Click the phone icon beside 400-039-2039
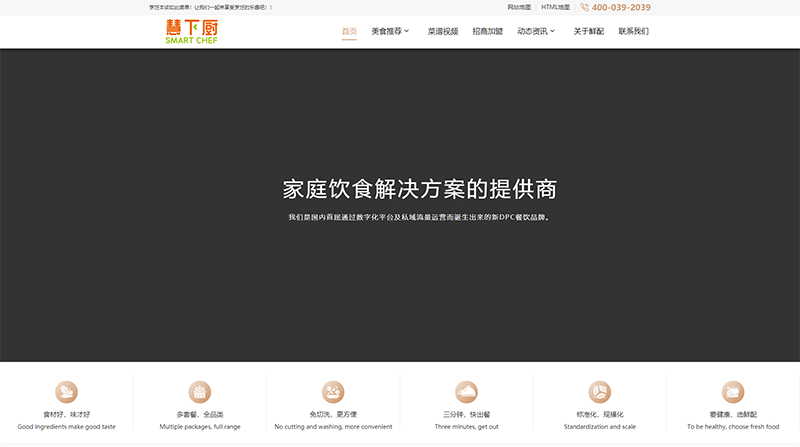The height and width of the screenshot is (447, 800). click(585, 7)
